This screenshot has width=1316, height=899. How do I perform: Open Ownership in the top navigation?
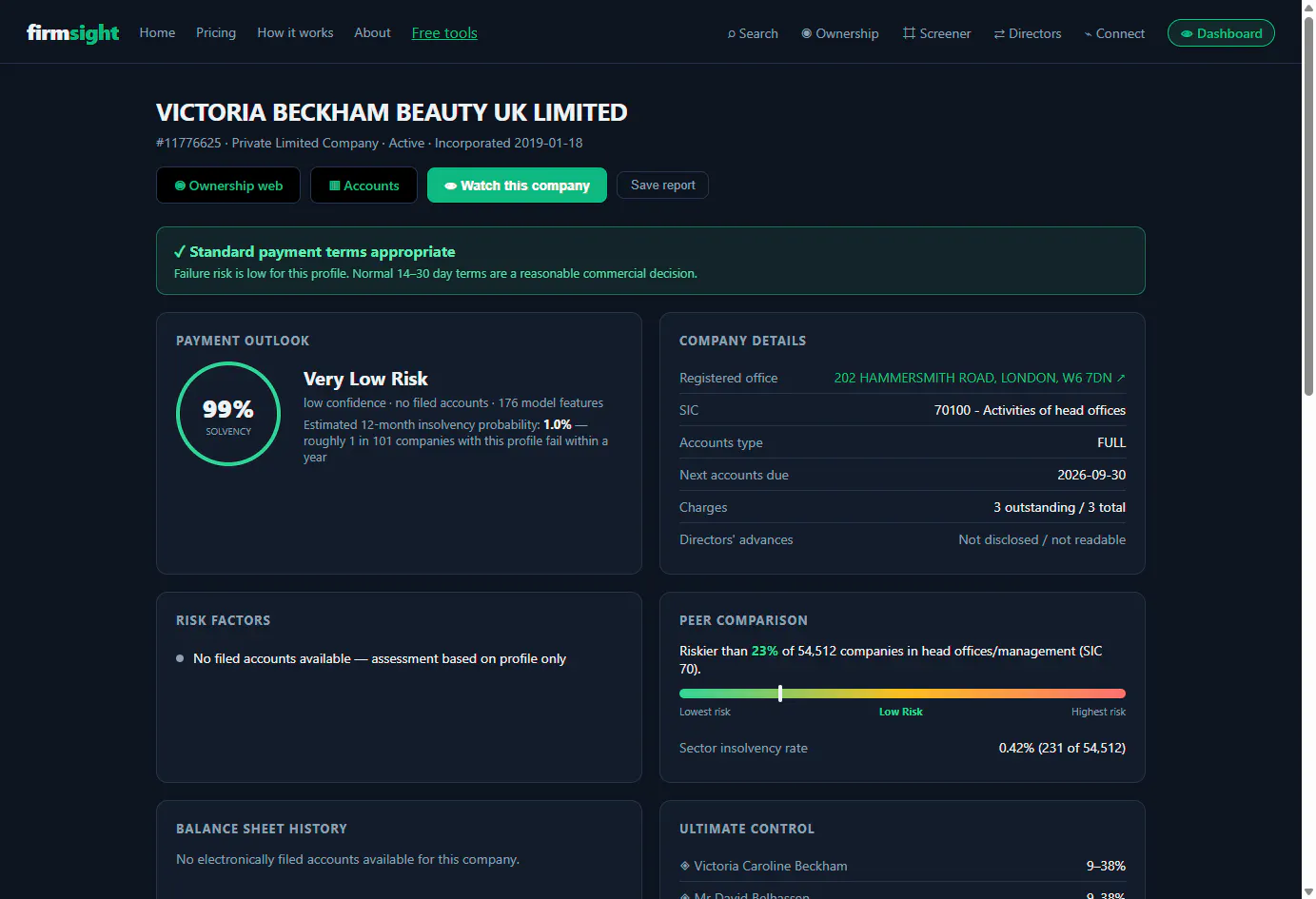pyautogui.click(x=840, y=33)
